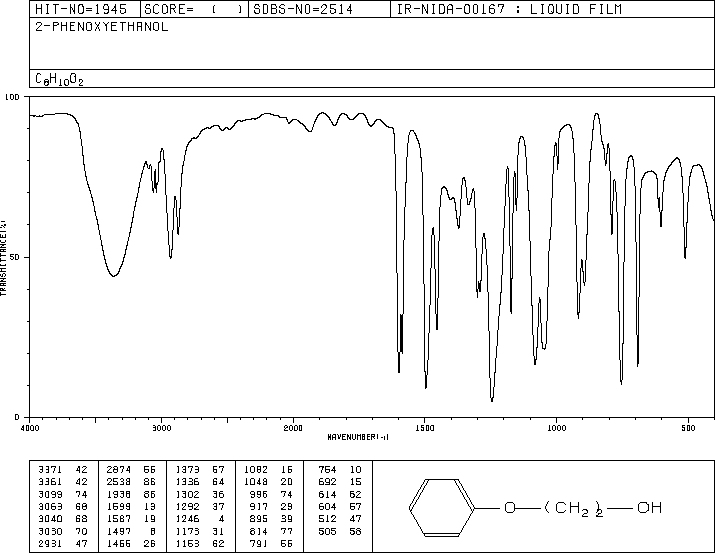Click the 1000 wavenumber axis label
The width and height of the screenshot is (715, 553).
556,428
